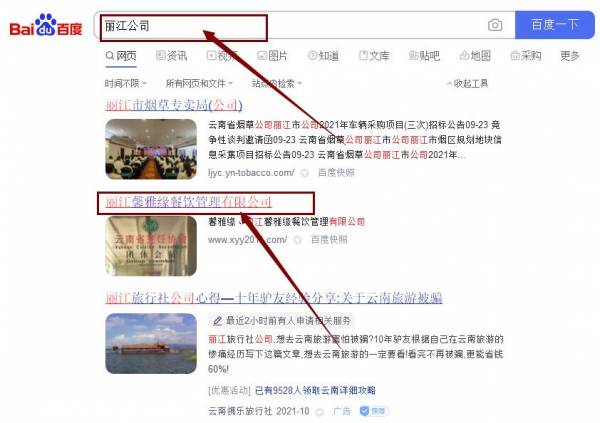Image resolution: width=600 pixels, height=423 pixels.
Task: Expand 时间不限 time filter dropdown
Action: point(126,83)
